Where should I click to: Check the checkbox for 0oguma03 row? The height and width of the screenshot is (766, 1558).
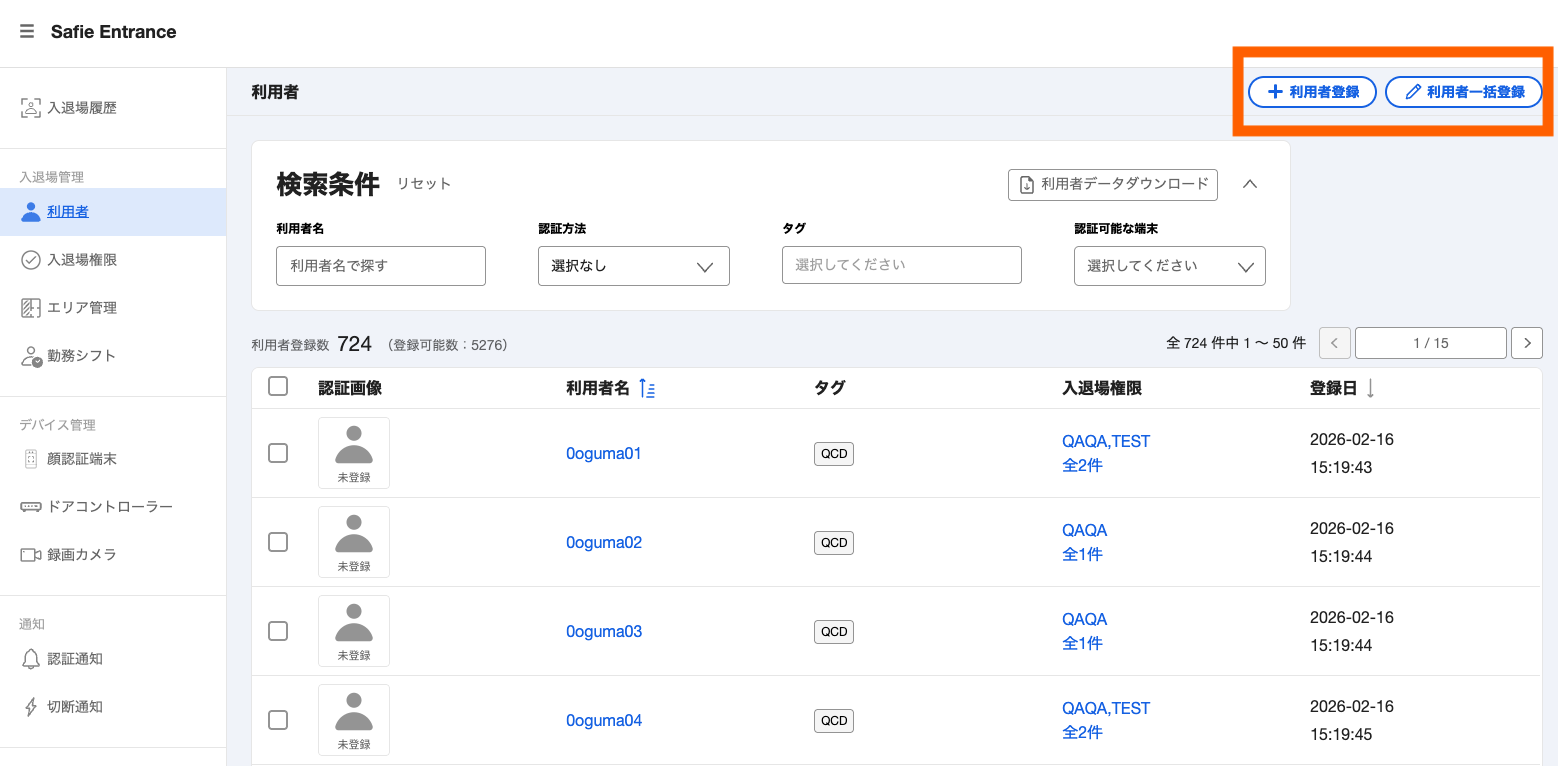point(278,631)
